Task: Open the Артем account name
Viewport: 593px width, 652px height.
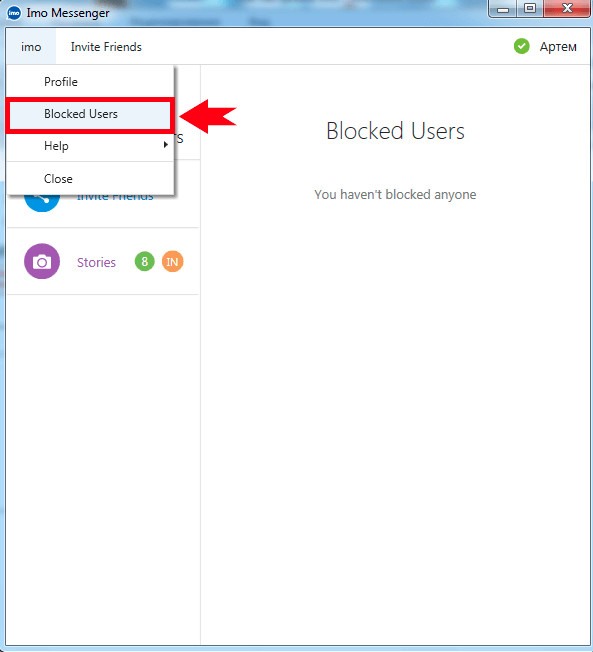Action: coord(558,47)
